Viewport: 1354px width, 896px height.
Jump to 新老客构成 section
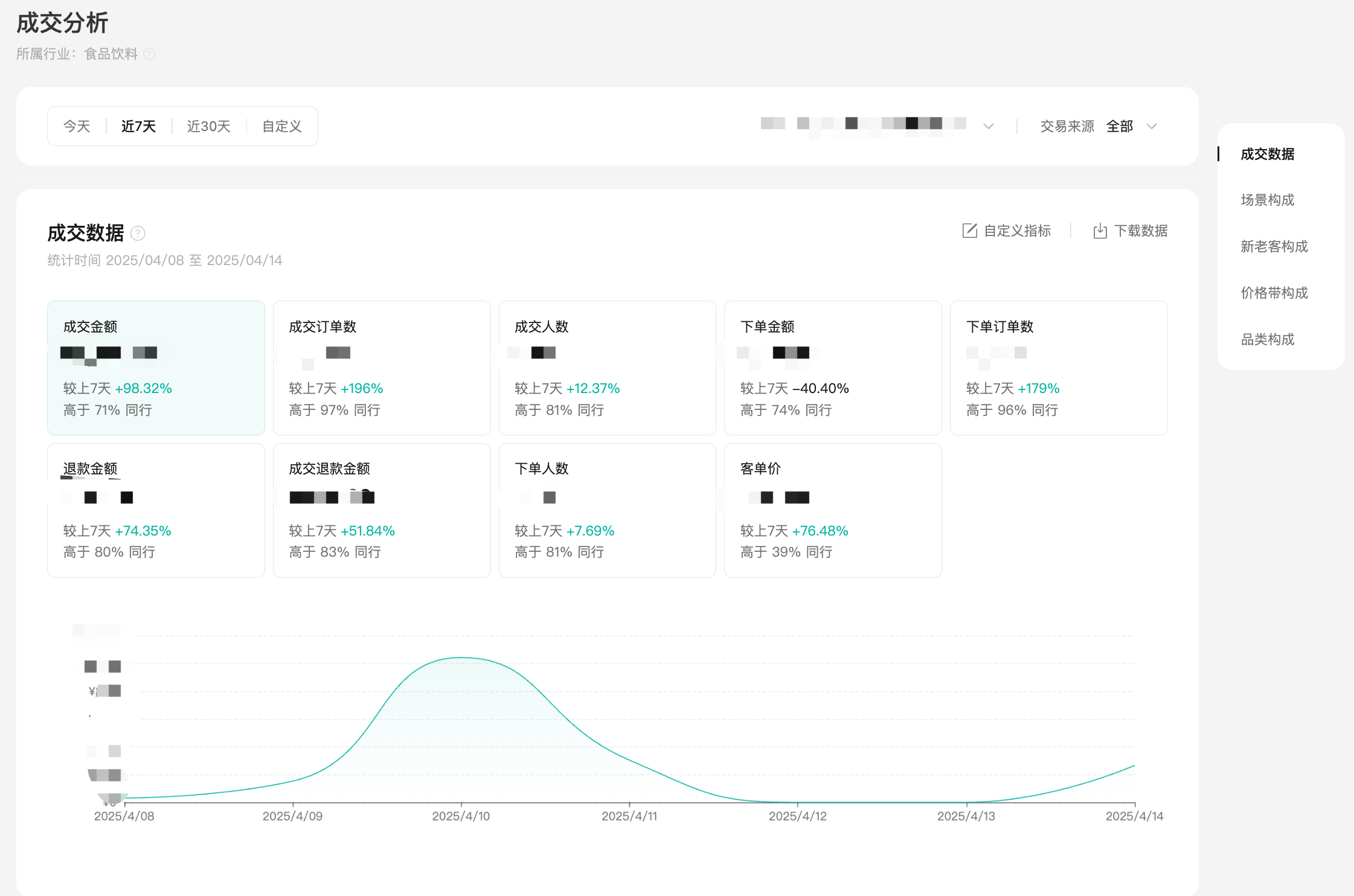point(1274,246)
